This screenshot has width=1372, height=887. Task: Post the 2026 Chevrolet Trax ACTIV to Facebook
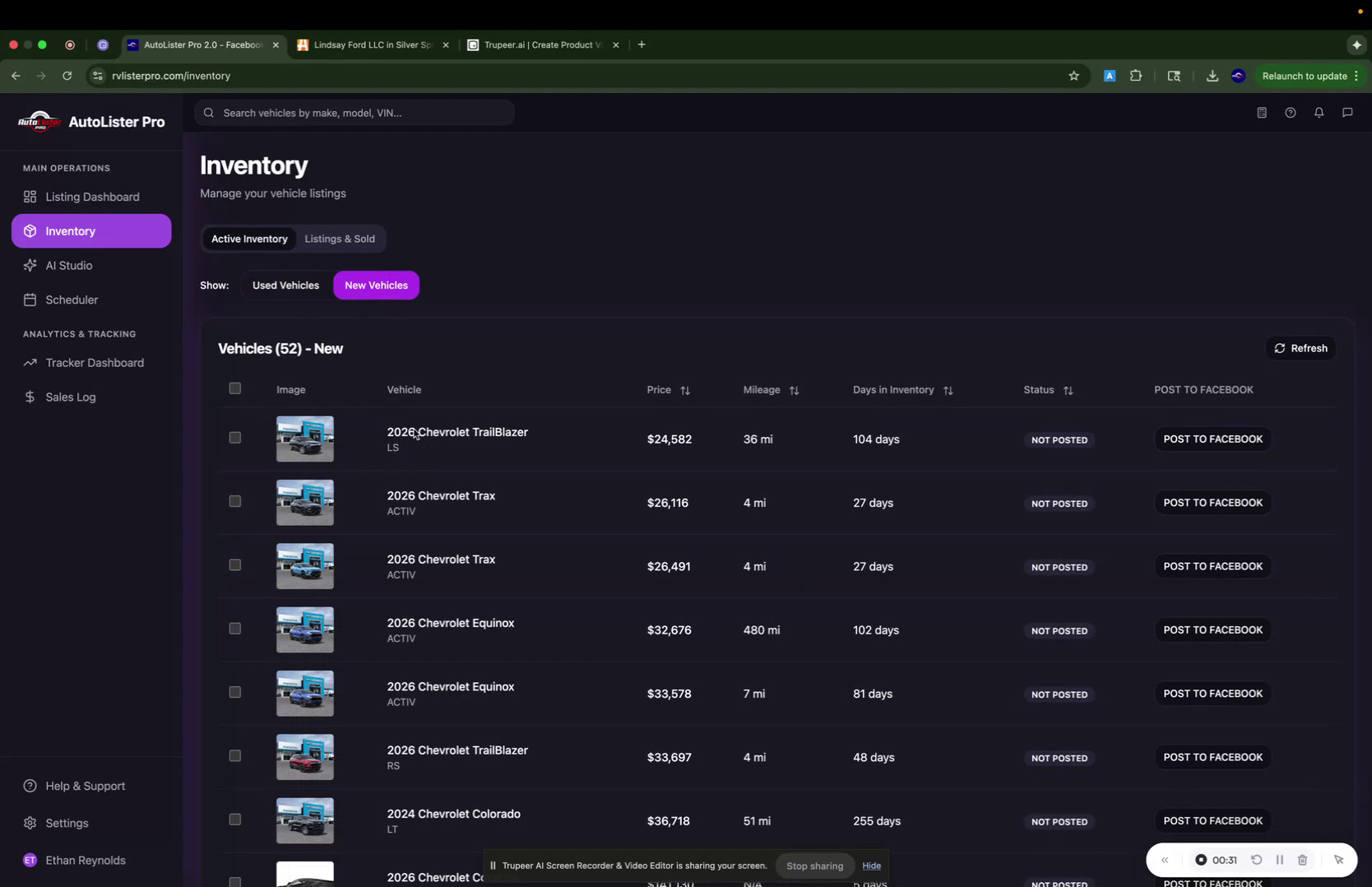point(1212,502)
